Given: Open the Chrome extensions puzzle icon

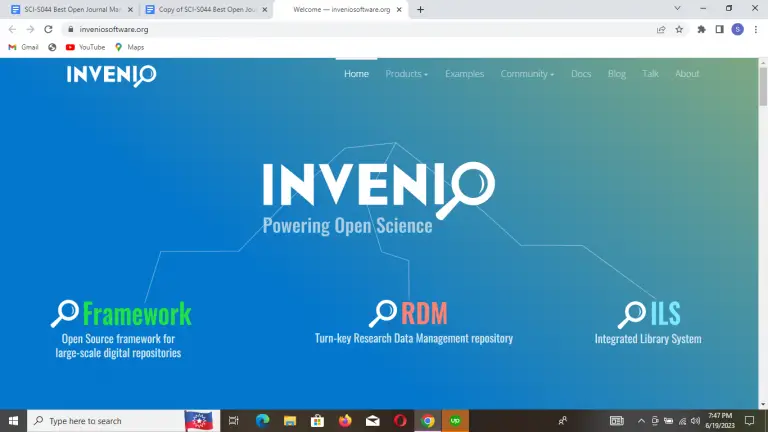Looking at the screenshot, I should [701, 29].
